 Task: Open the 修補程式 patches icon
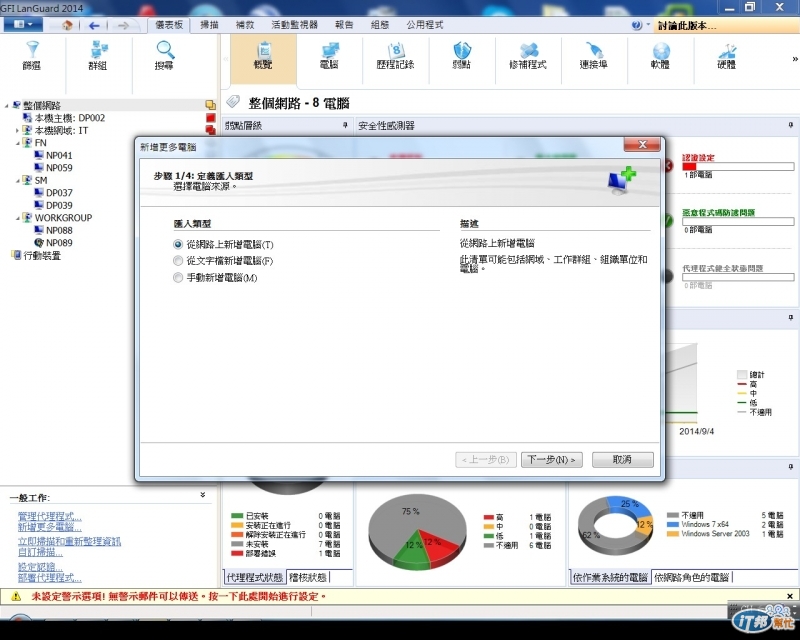tap(528, 56)
